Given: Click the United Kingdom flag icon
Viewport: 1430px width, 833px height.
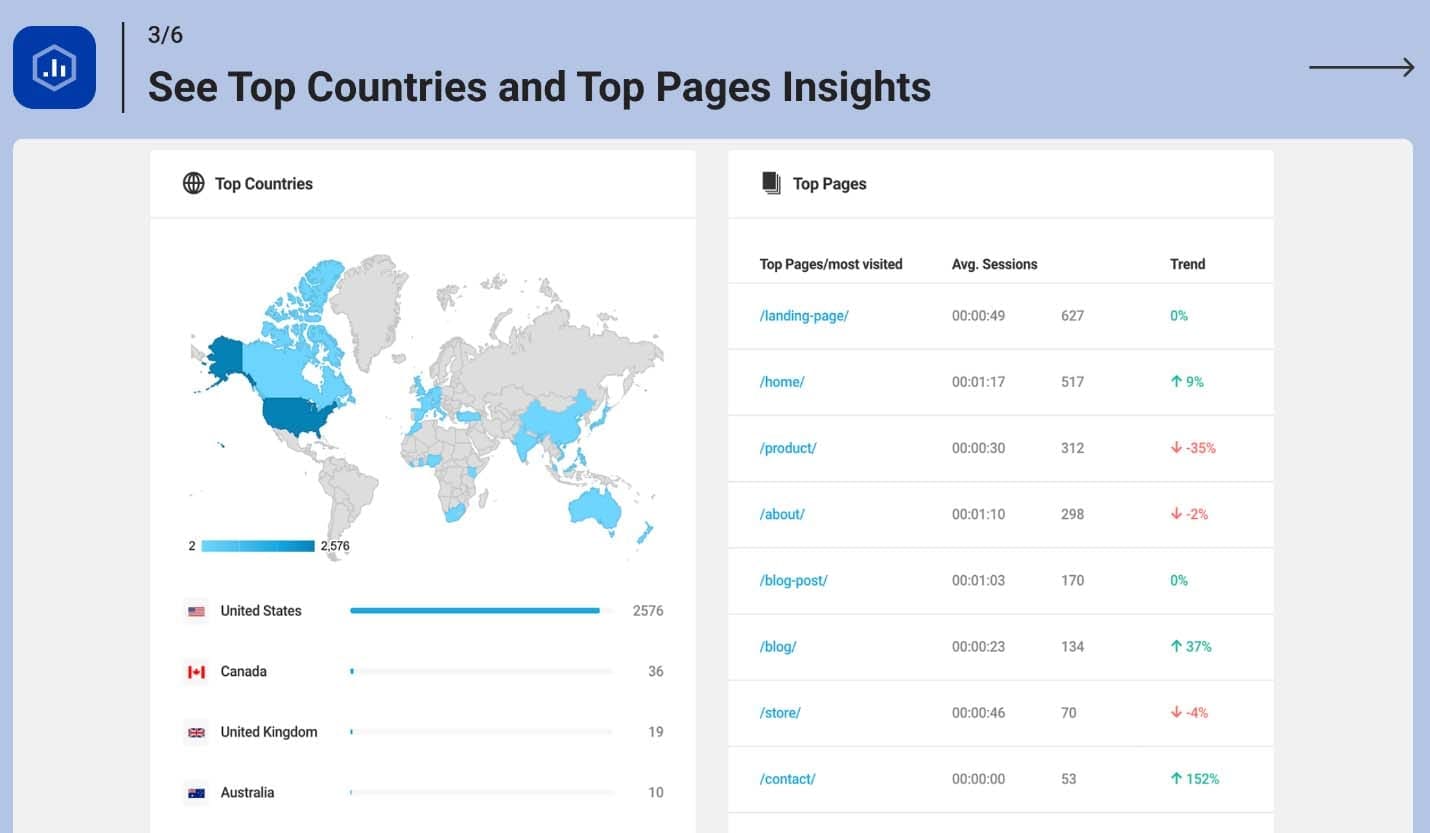Looking at the screenshot, I should point(196,732).
